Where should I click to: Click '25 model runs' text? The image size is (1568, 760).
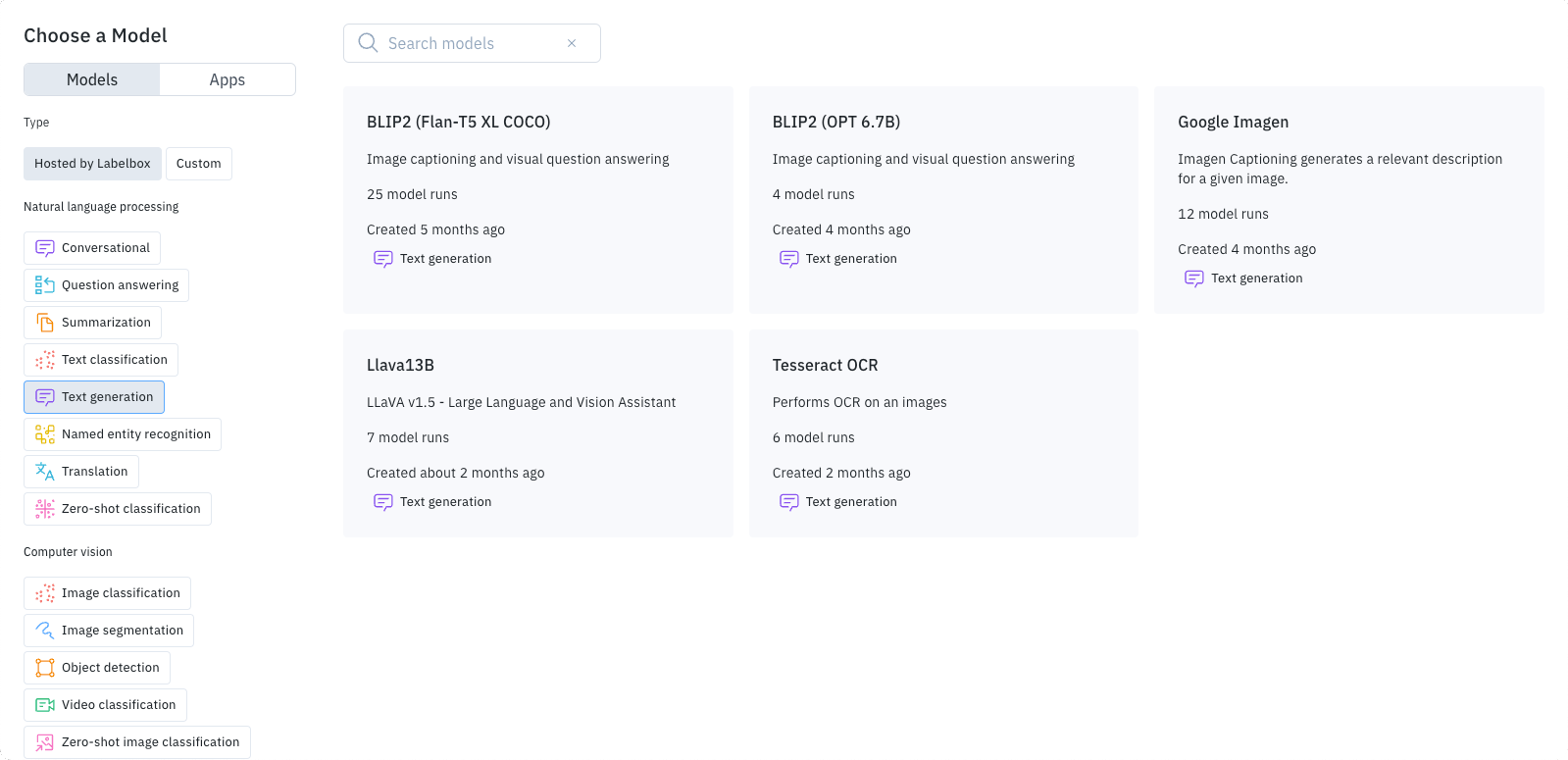412,194
